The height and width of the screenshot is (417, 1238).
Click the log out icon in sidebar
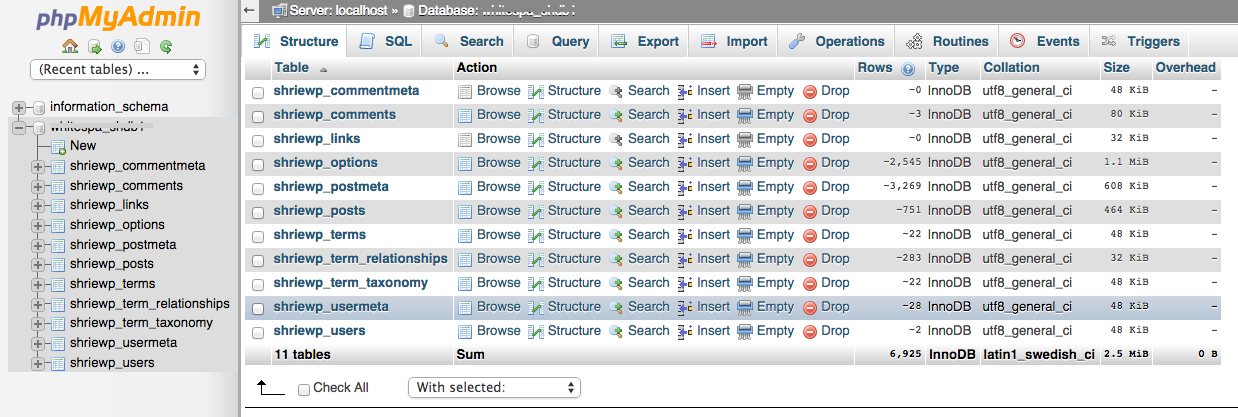point(94,46)
